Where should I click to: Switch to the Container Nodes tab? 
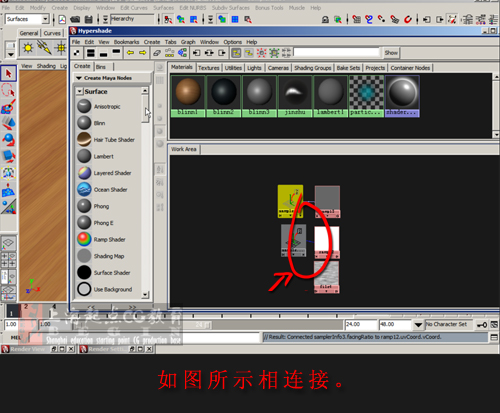[x=410, y=68]
